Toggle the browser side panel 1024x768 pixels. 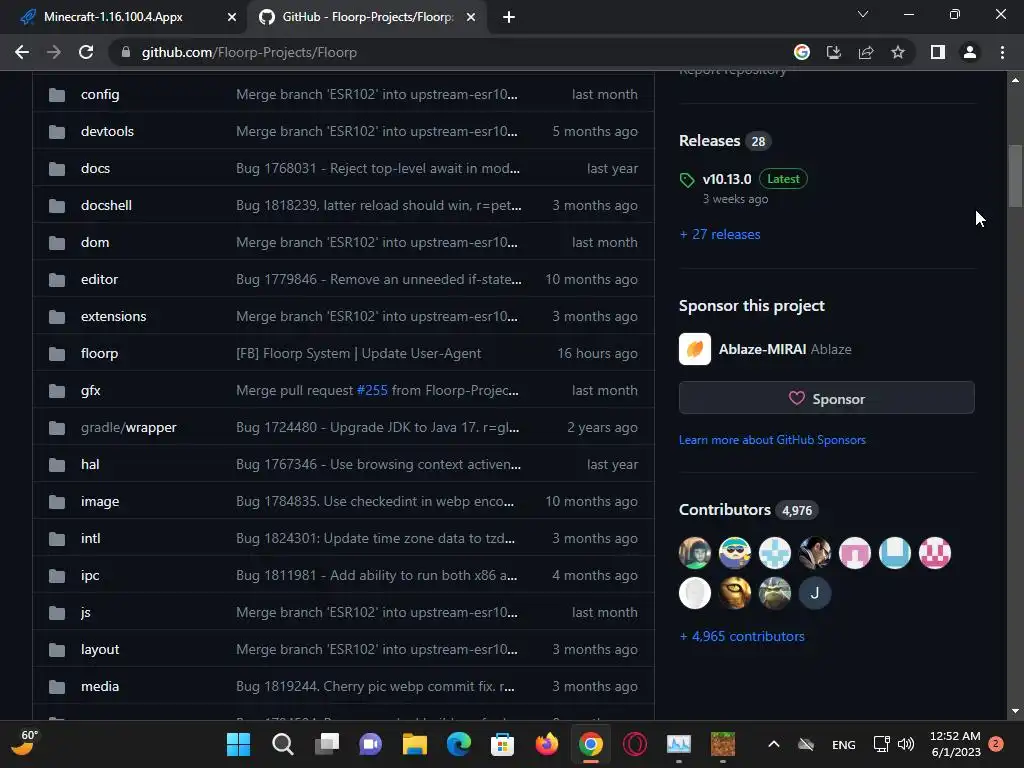938,52
